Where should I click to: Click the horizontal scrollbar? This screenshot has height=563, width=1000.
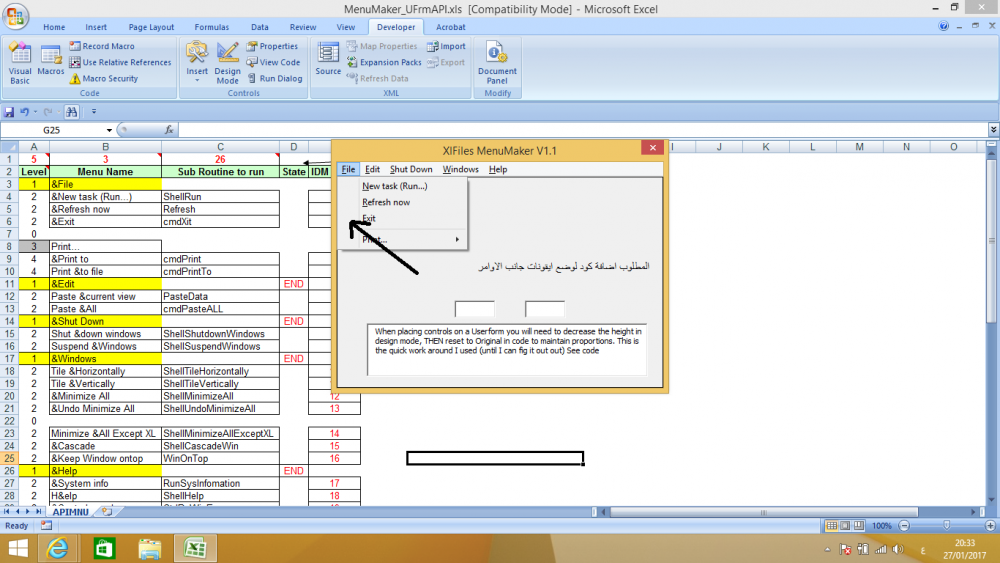[764, 512]
